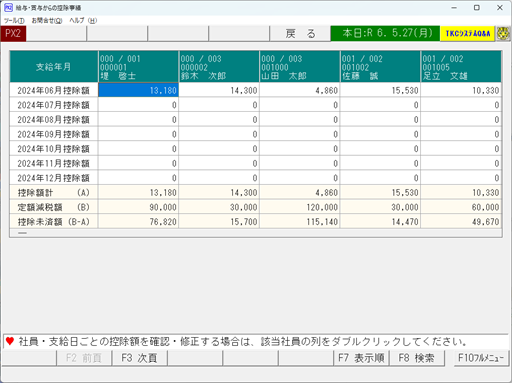This screenshot has width=512, height=383.
Task: Click the horizontal scrollbar under the table
Action: click(256, 233)
